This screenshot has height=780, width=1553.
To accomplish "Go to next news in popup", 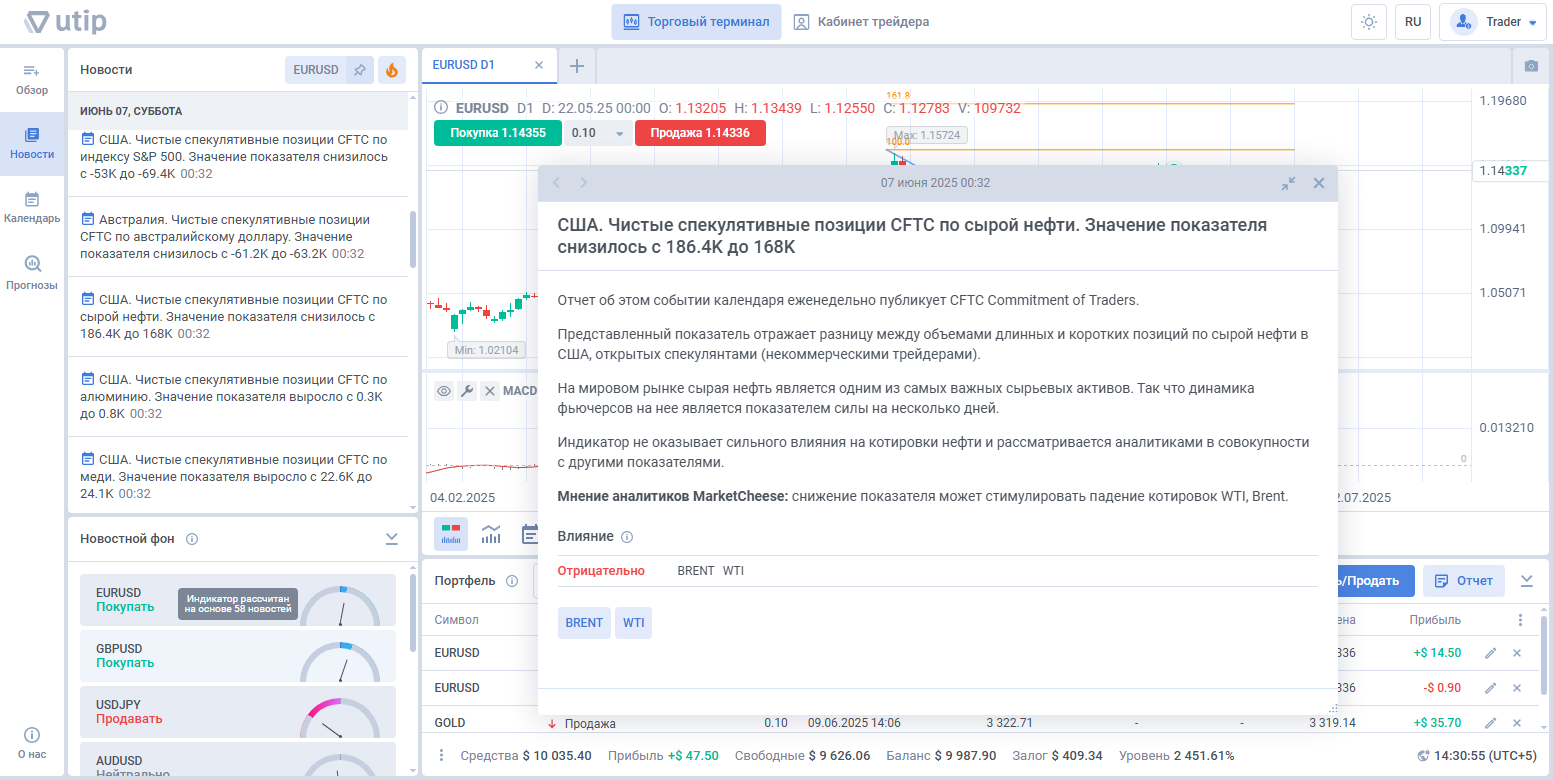I will [584, 183].
